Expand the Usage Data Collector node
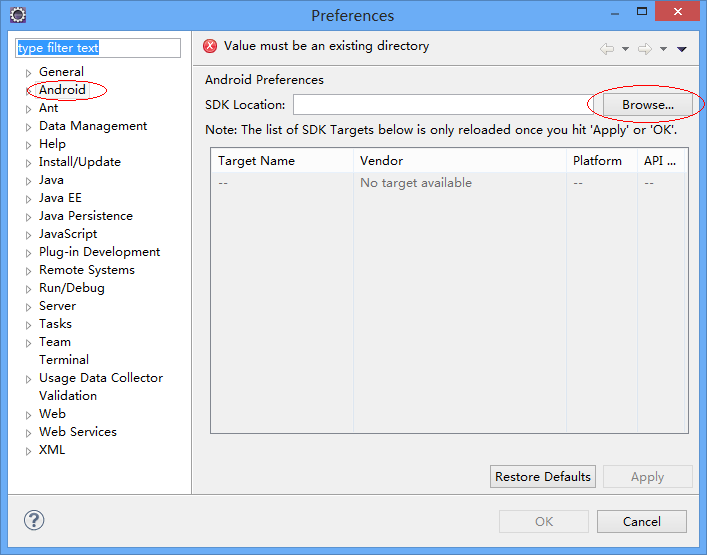 point(28,379)
